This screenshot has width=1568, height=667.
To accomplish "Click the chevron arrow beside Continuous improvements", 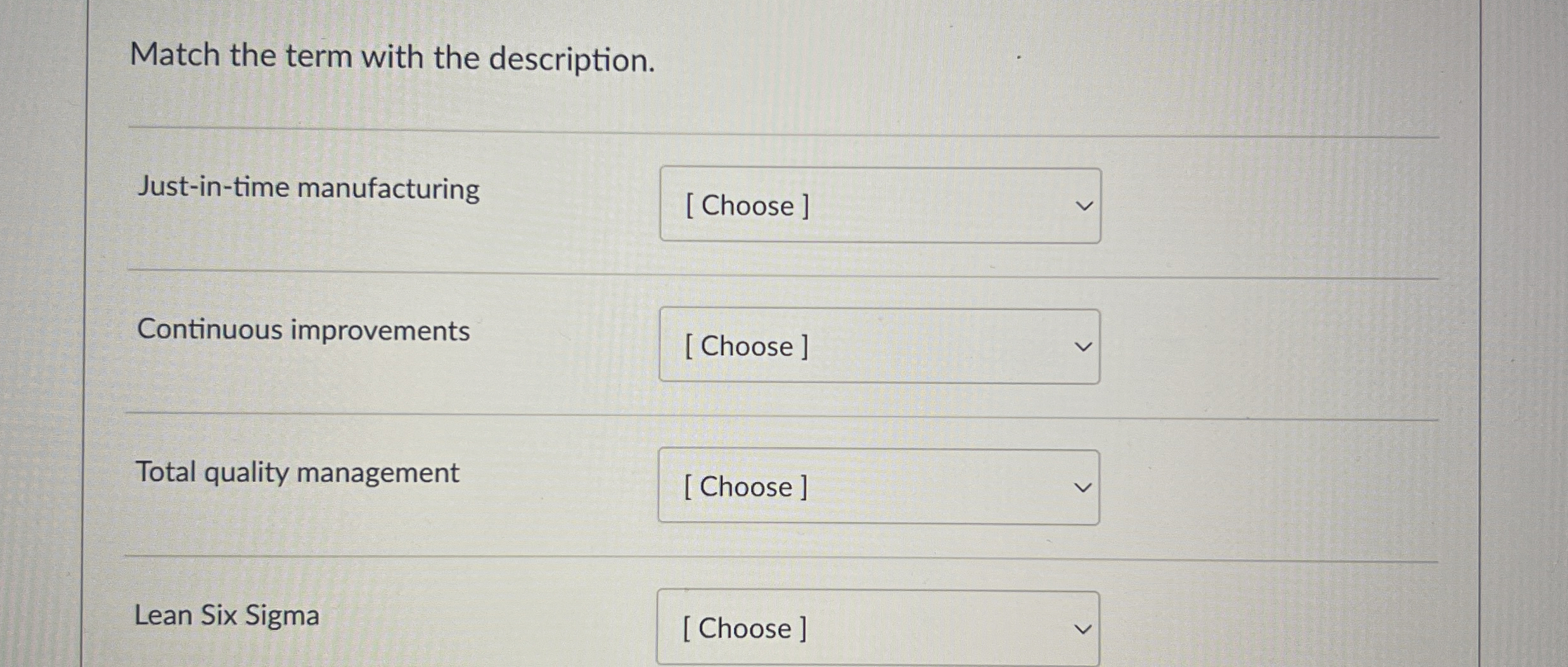I will [1084, 347].
